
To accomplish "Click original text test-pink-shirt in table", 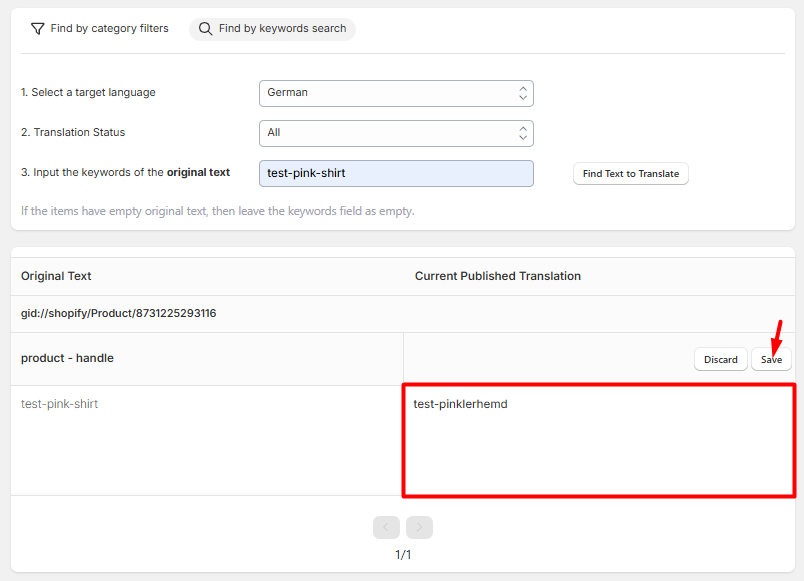I will [59, 404].
